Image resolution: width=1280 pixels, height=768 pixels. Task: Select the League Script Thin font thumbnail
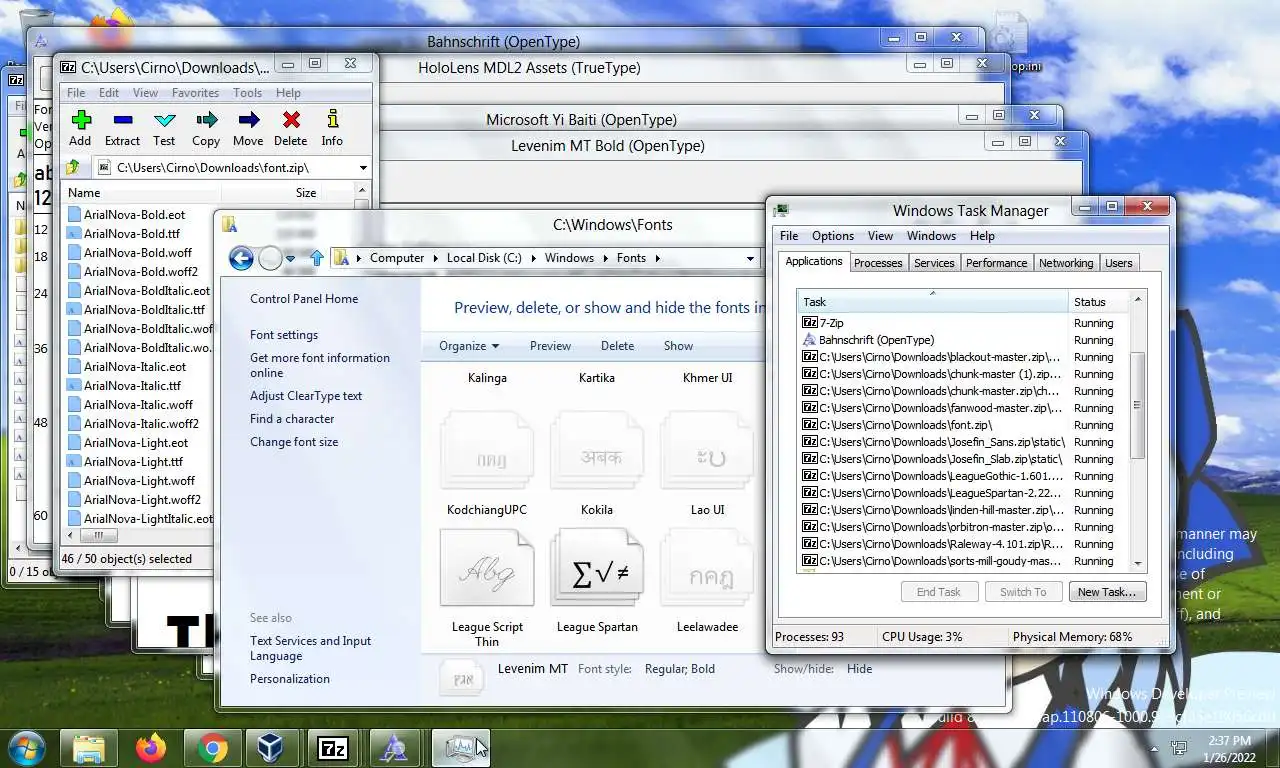[x=487, y=568]
